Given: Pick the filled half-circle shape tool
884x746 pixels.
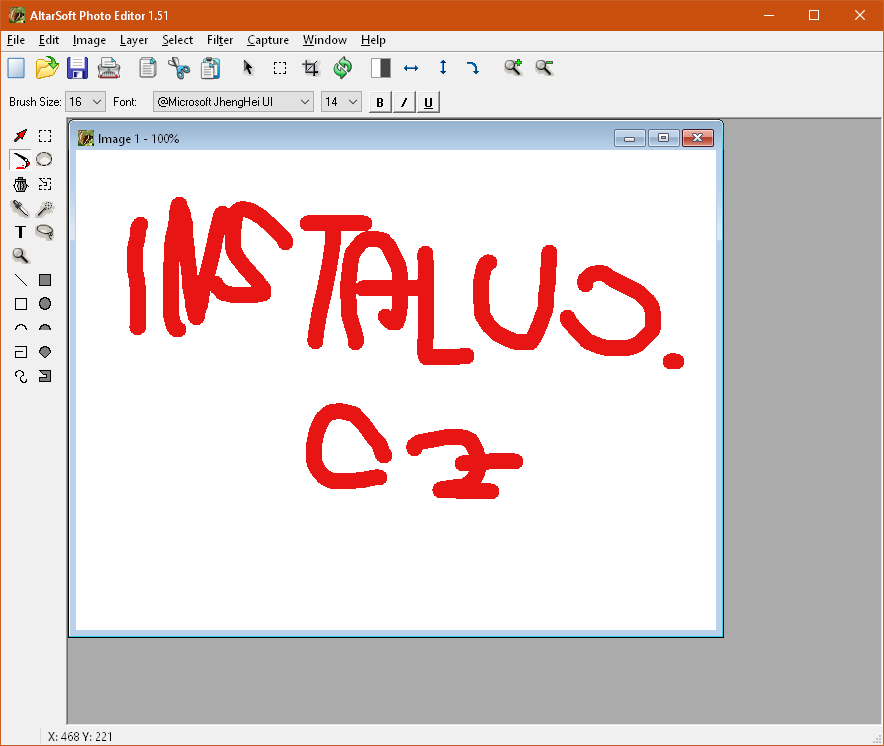Looking at the screenshot, I should 45,328.
